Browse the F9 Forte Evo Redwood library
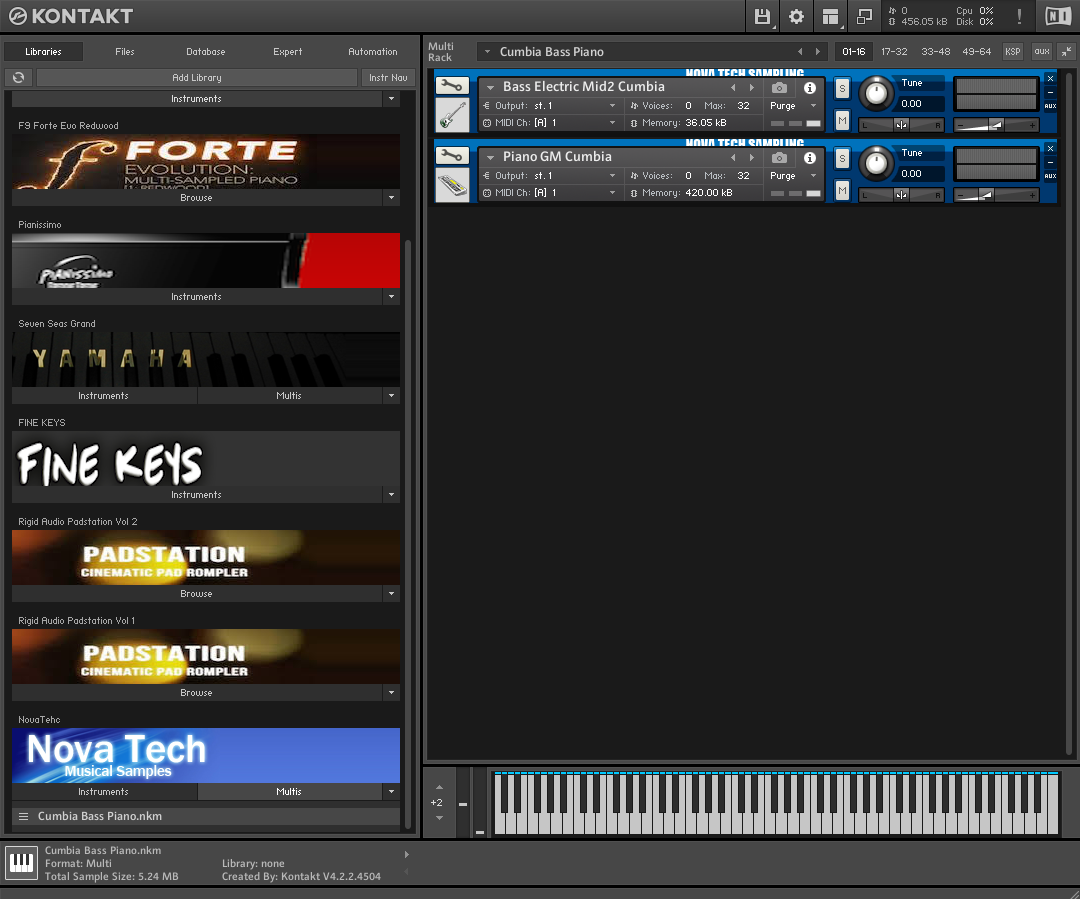This screenshot has height=899, width=1080. [196, 198]
